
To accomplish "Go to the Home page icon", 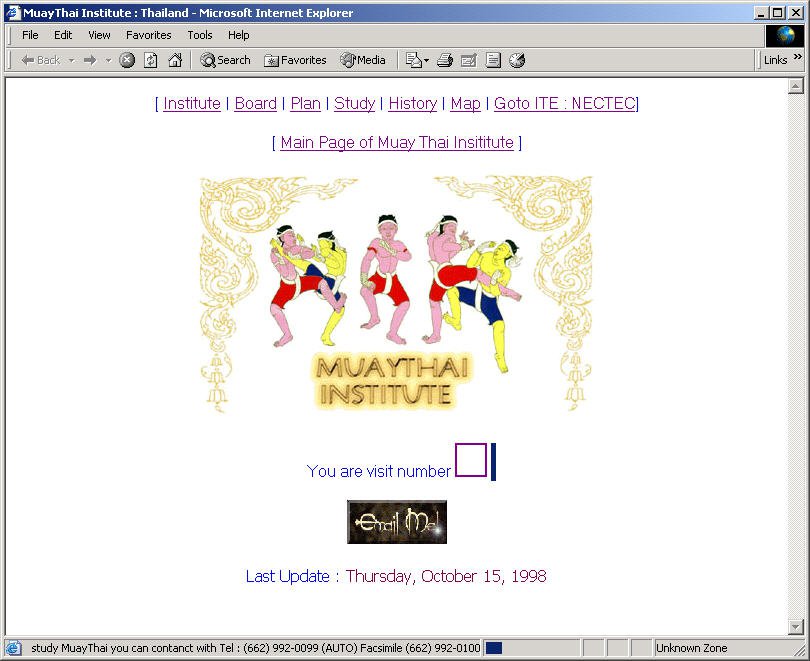I will pos(175,60).
